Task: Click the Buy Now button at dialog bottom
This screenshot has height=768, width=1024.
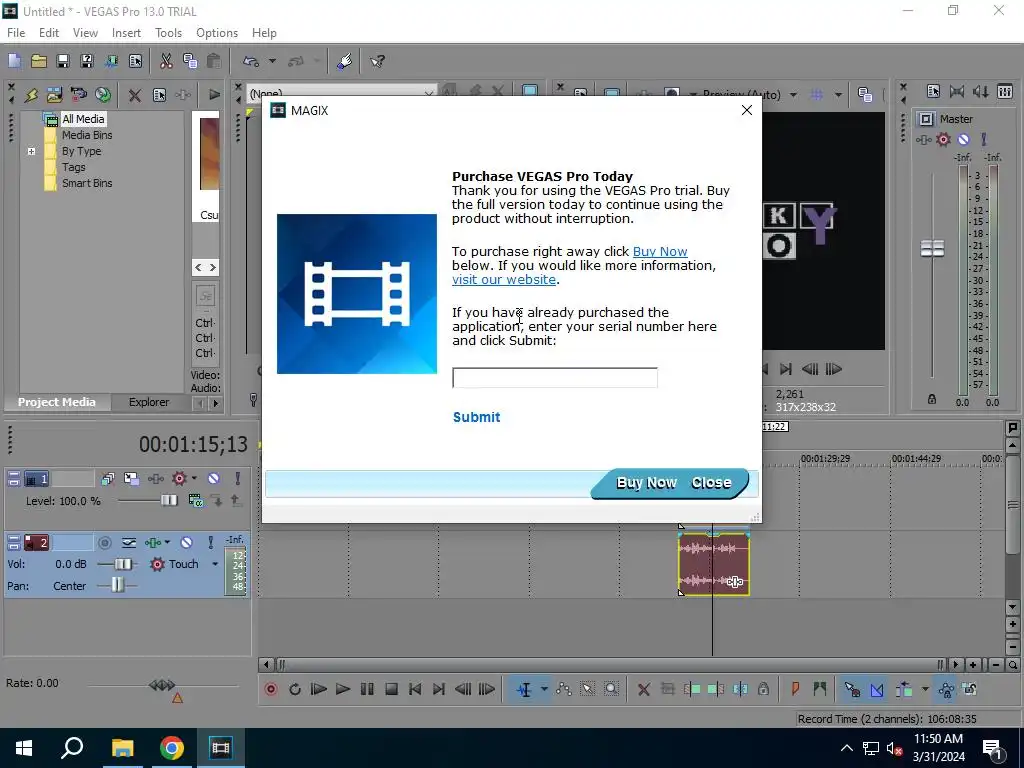Action: (x=646, y=483)
